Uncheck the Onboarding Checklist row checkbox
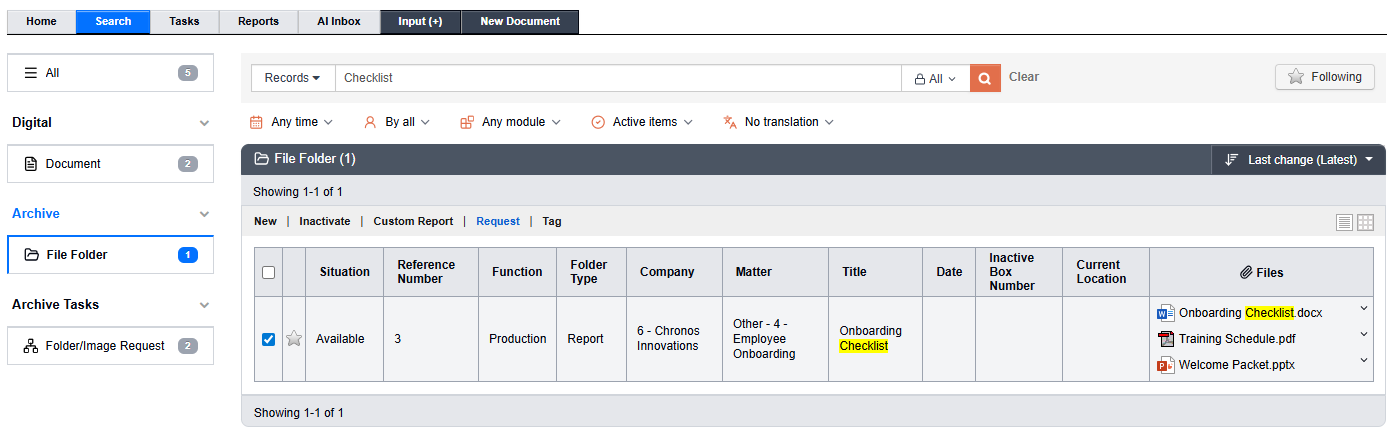Image resolution: width=1395 pixels, height=434 pixels. click(268, 339)
